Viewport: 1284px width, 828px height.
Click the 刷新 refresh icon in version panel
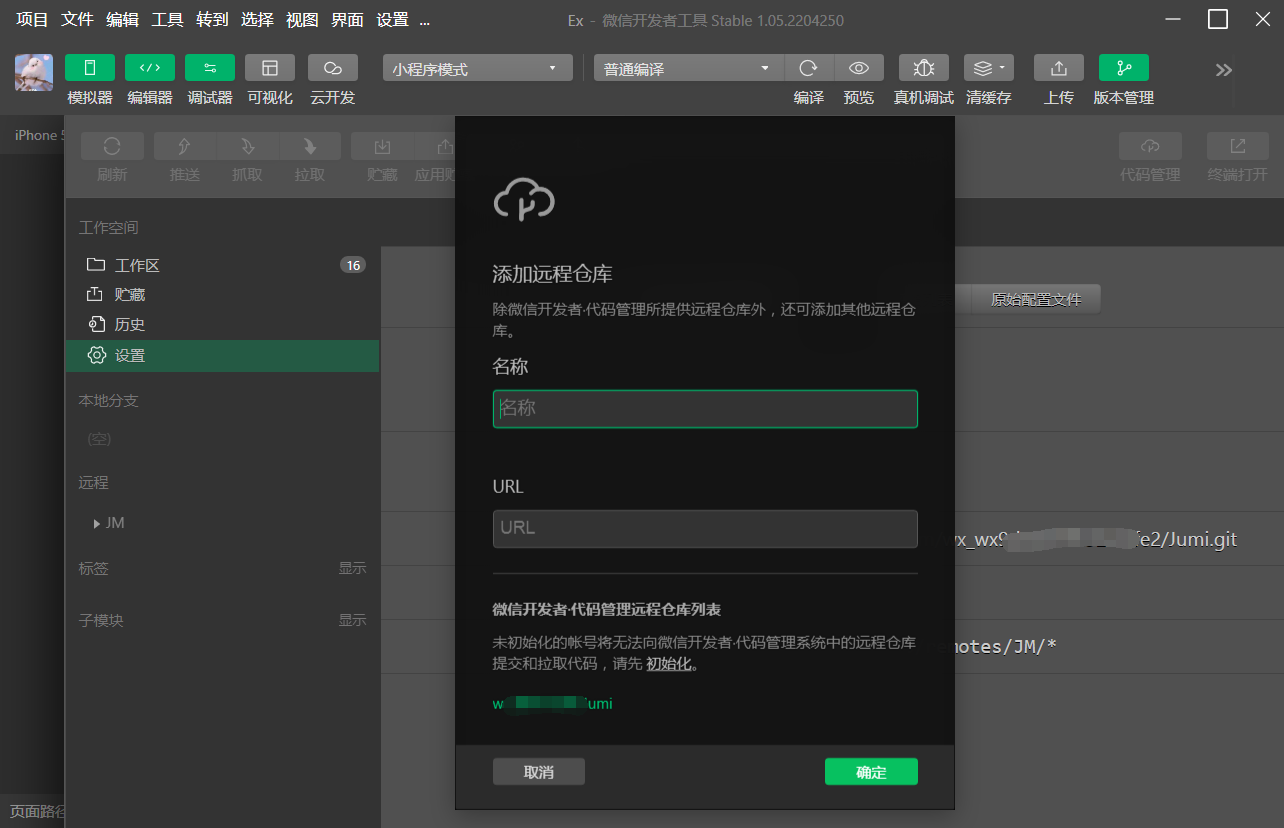[x=112, y=146]
